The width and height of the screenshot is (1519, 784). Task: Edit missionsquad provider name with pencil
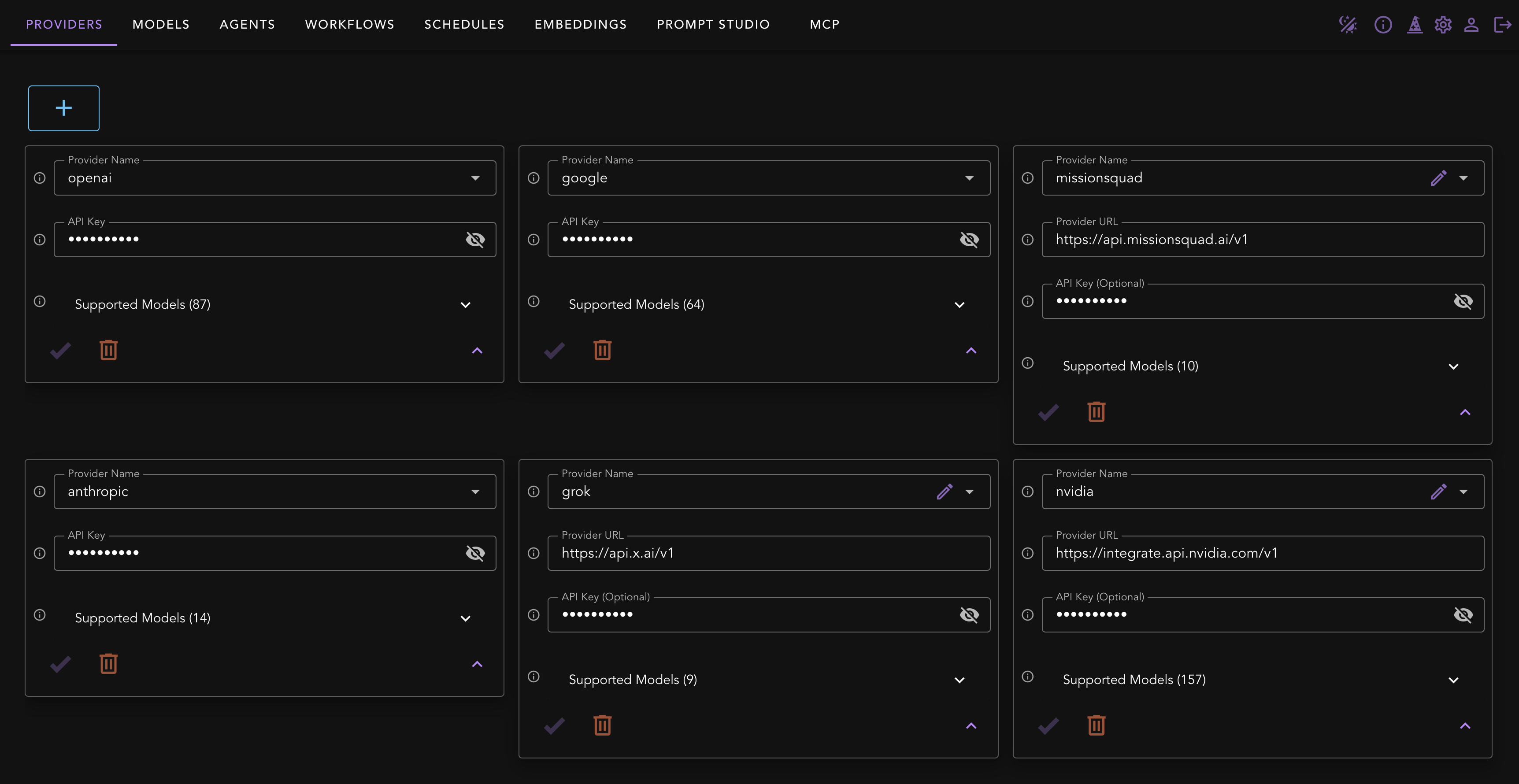click(1439, 178)
